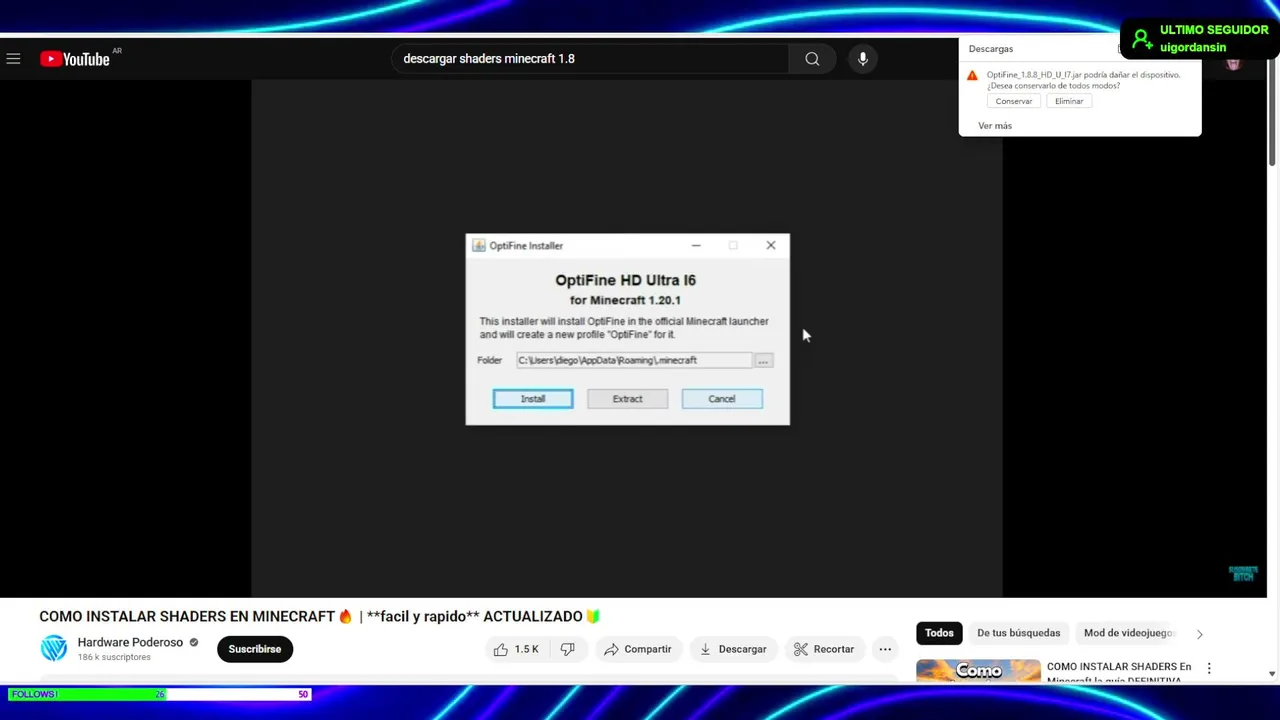The height and width of the screenshot is (720, 1280).
Task: Go to YouTube home via logo
Action: point(75,59)
